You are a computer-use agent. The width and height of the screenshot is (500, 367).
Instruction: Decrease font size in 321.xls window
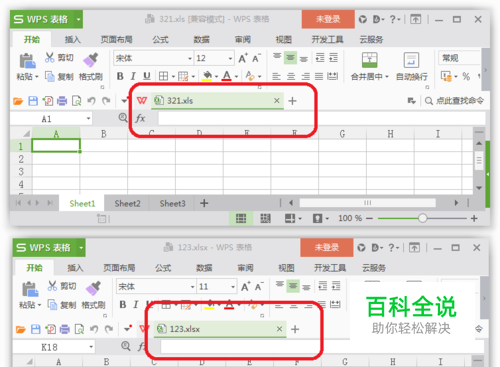[x=256, y=58]
